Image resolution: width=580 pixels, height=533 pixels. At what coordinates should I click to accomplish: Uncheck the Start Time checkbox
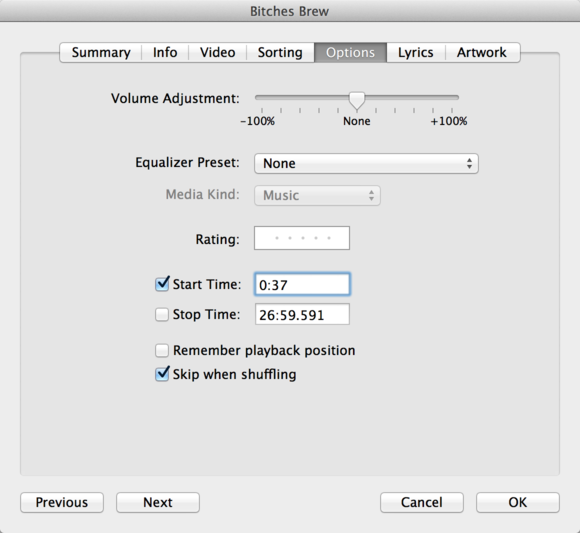162,284
